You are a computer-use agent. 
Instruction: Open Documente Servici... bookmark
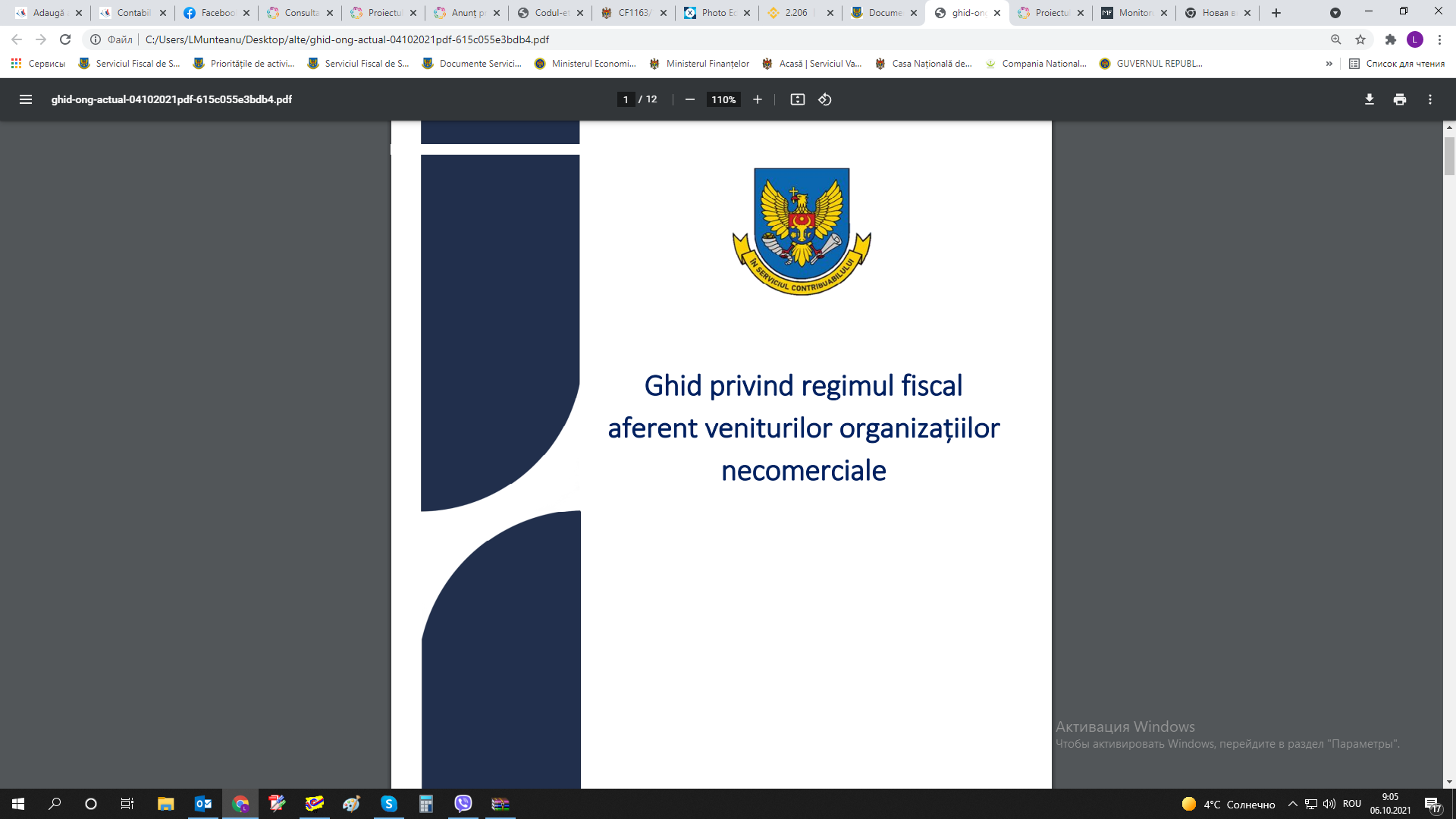(472, 64)
